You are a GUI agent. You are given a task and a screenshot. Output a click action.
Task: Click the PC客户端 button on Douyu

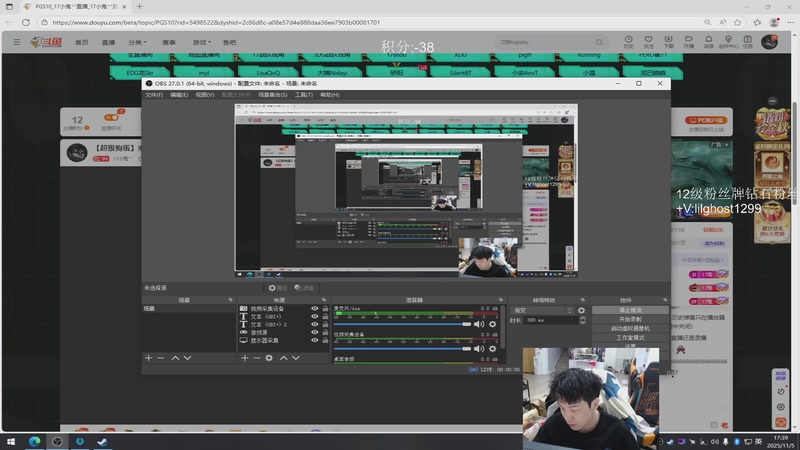[x=706, y=120]
